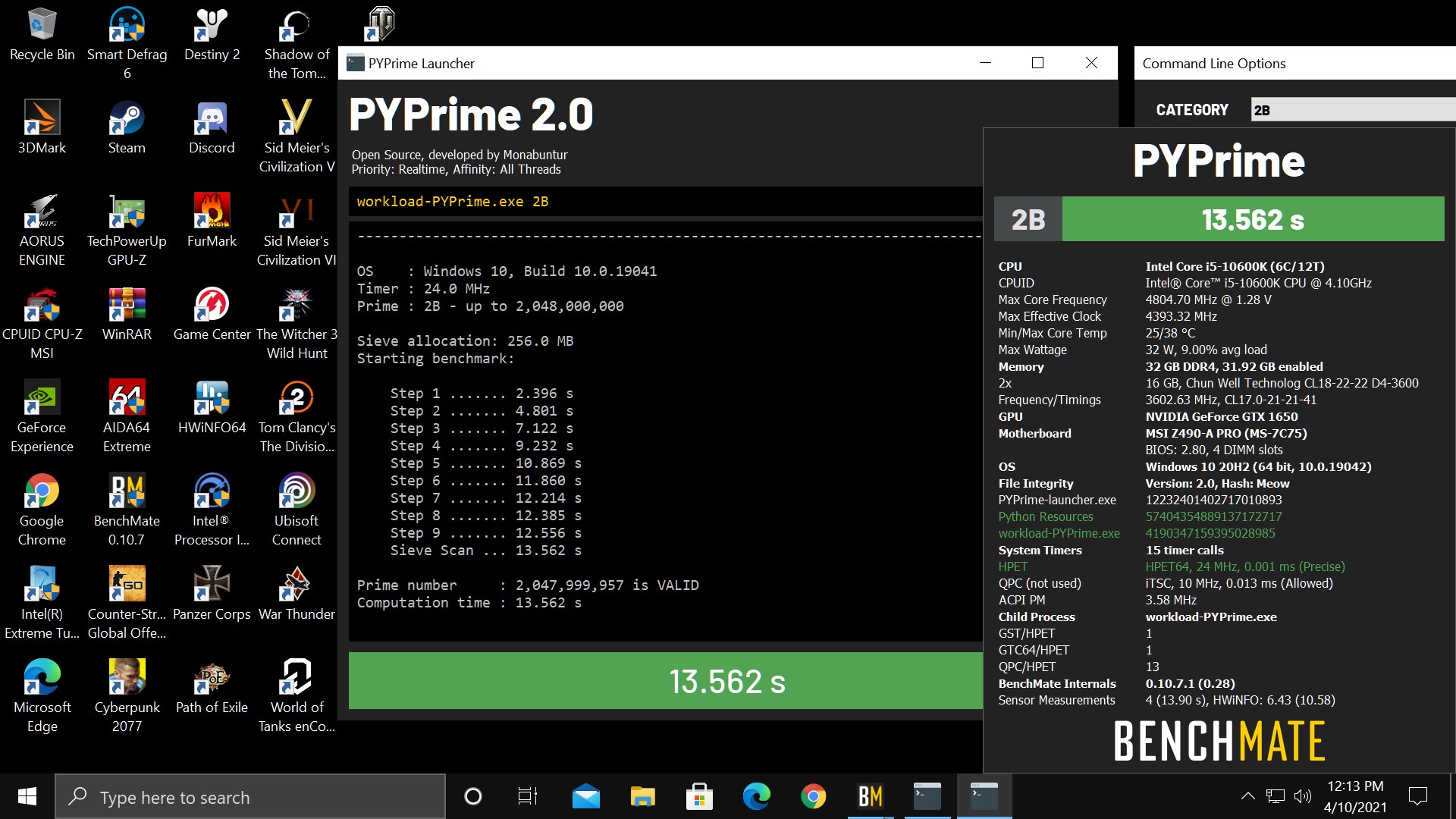Open the notification center icon

tap(1417, 796)
